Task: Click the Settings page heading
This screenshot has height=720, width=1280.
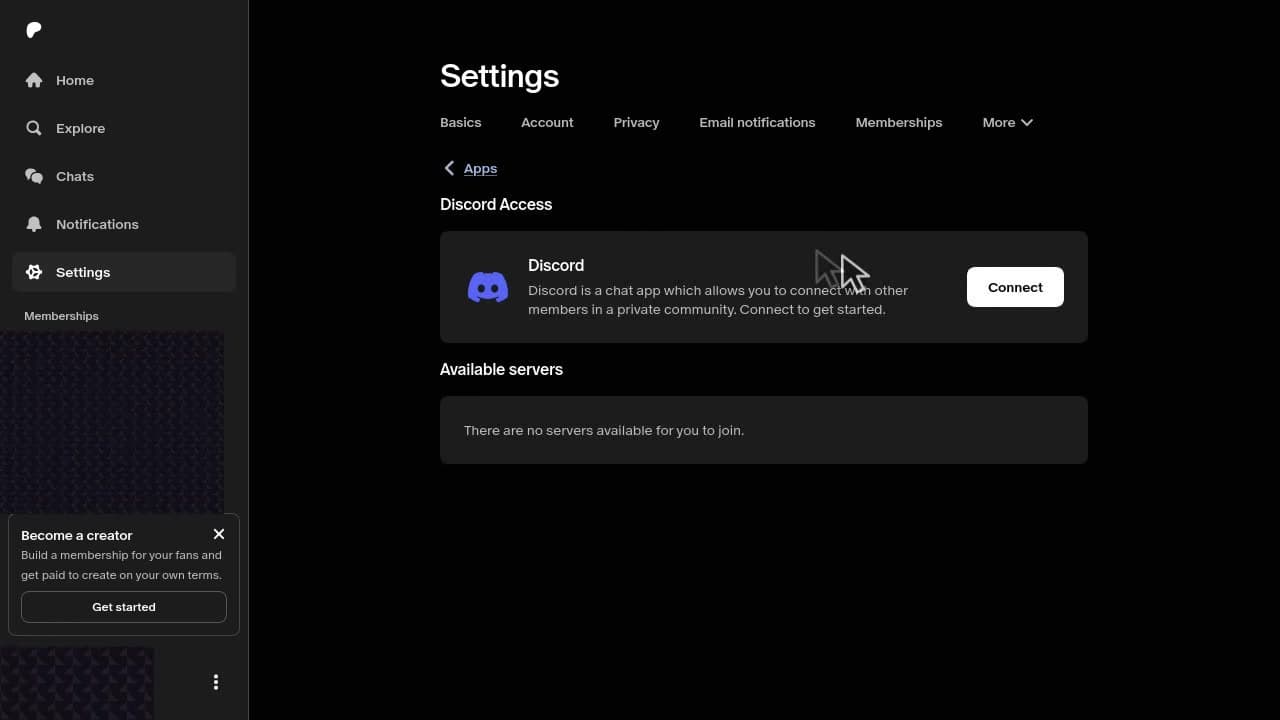Action: click(499, 76)
